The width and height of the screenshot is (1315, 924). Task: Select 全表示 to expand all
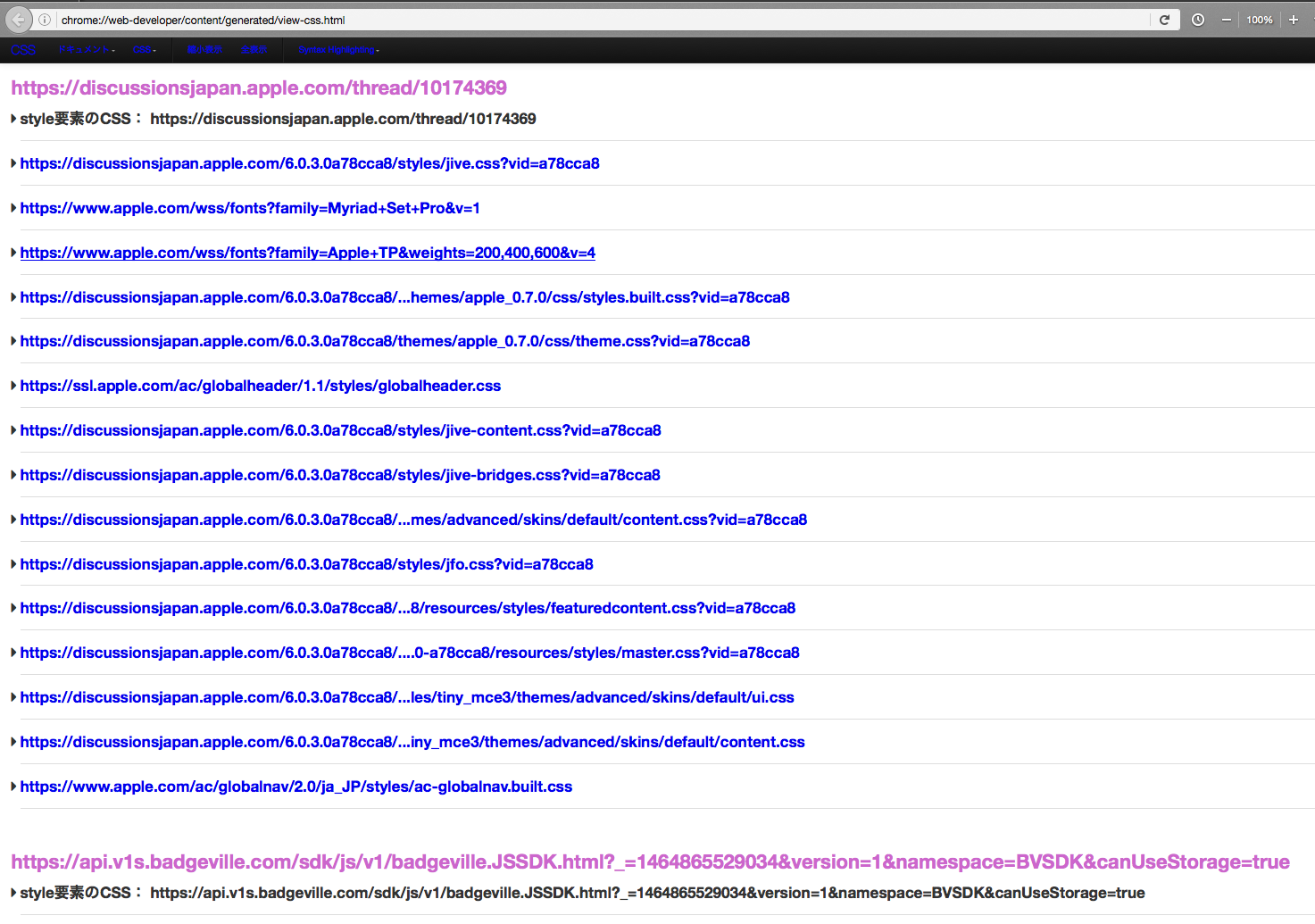[x=254, y=50]
